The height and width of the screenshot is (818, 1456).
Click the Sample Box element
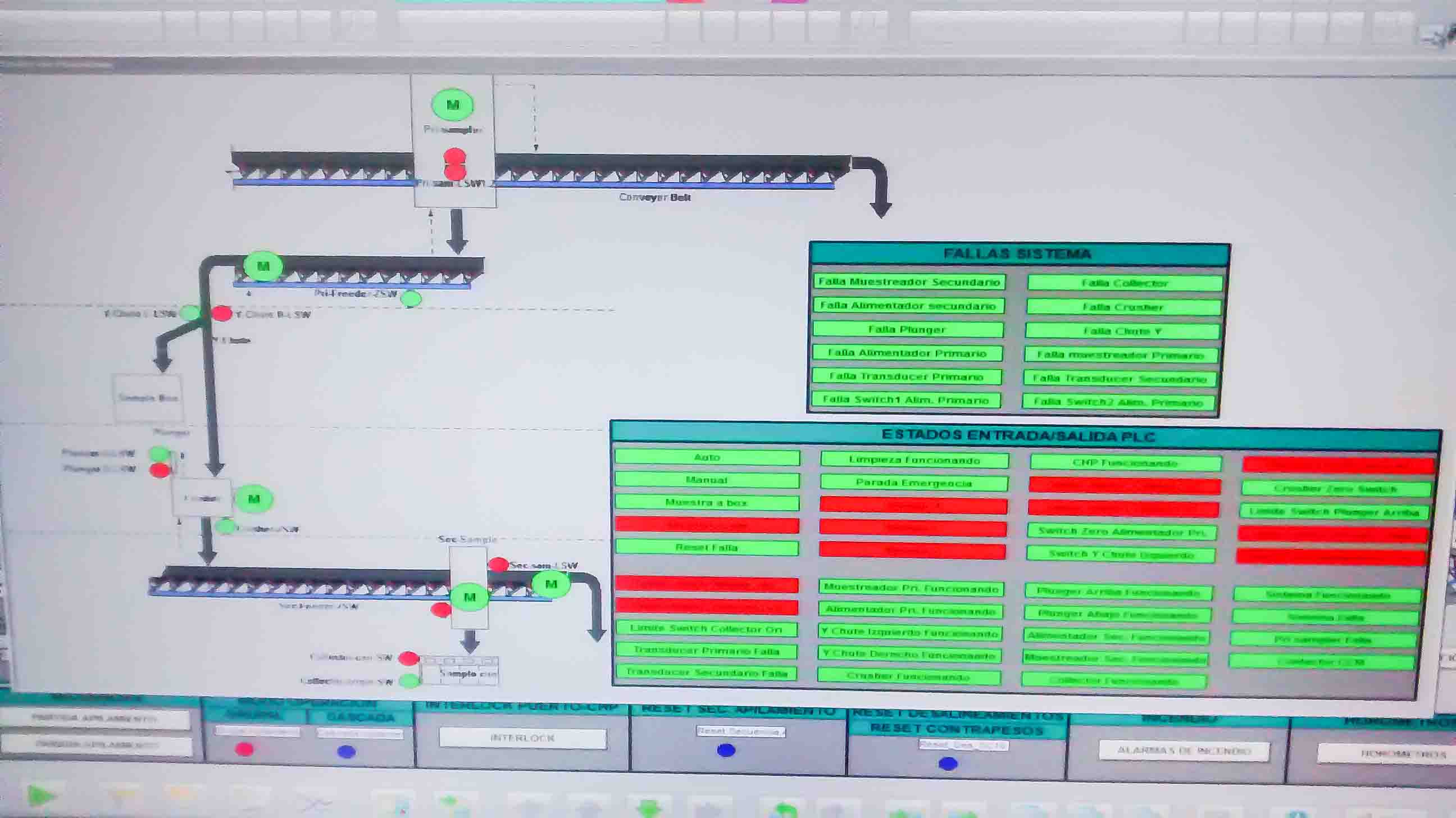click(x=148, y=397)
